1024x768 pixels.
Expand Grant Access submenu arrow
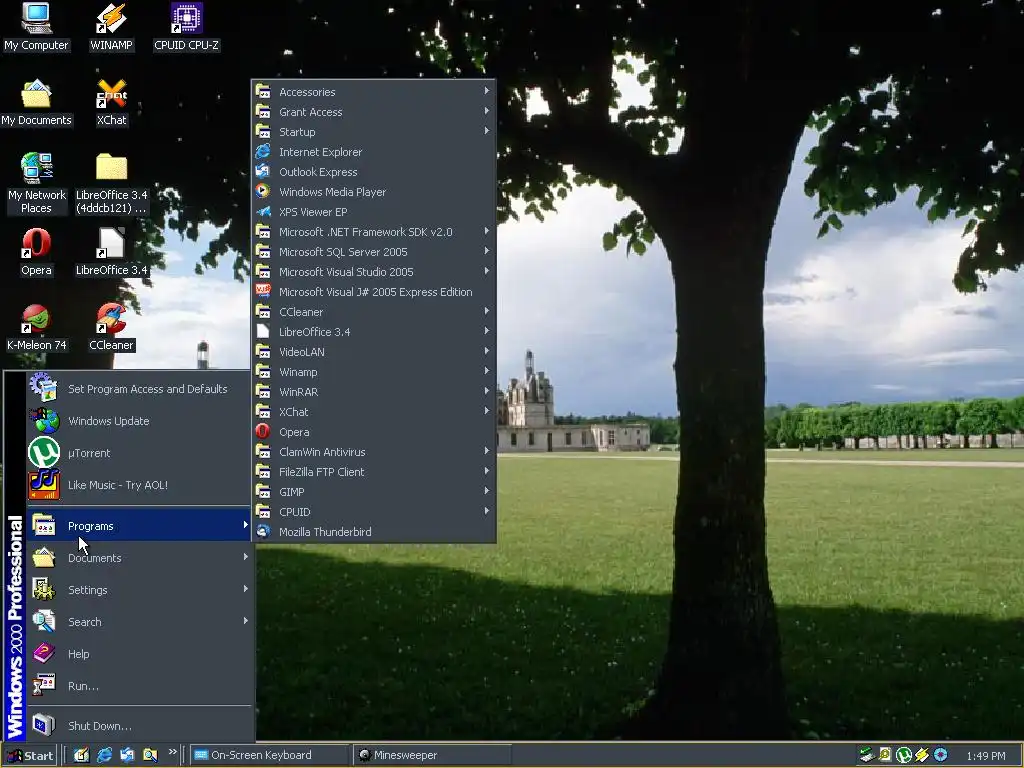click(x=487, y=112)
